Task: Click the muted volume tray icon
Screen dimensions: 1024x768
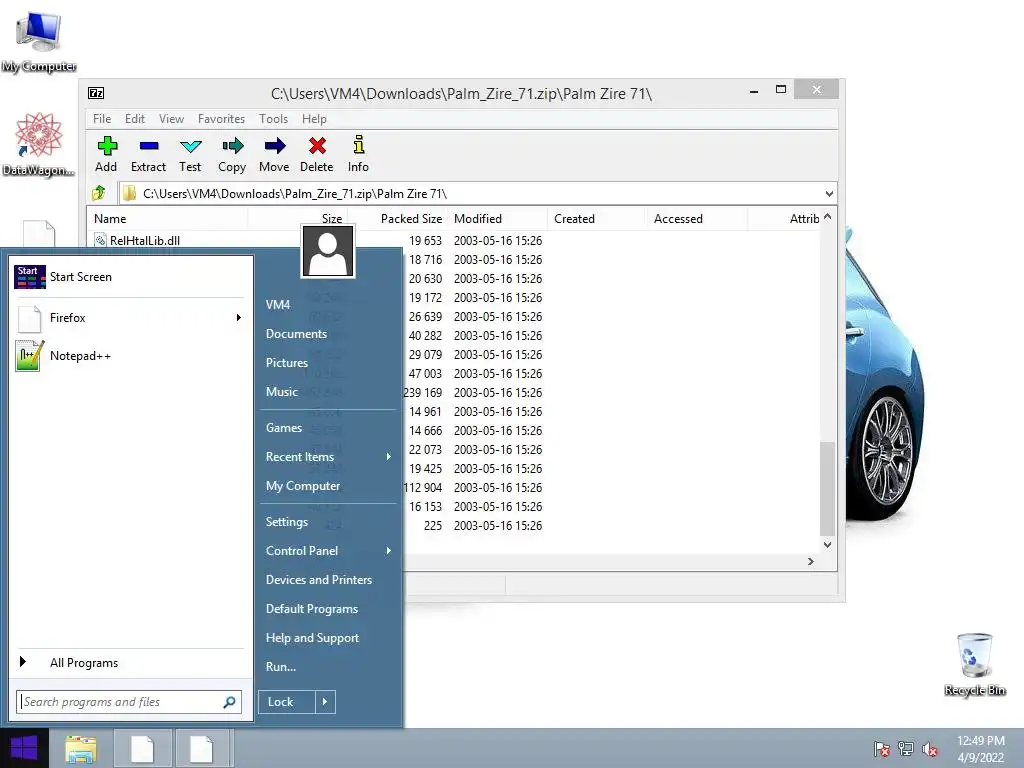Action: click(930, 749)
